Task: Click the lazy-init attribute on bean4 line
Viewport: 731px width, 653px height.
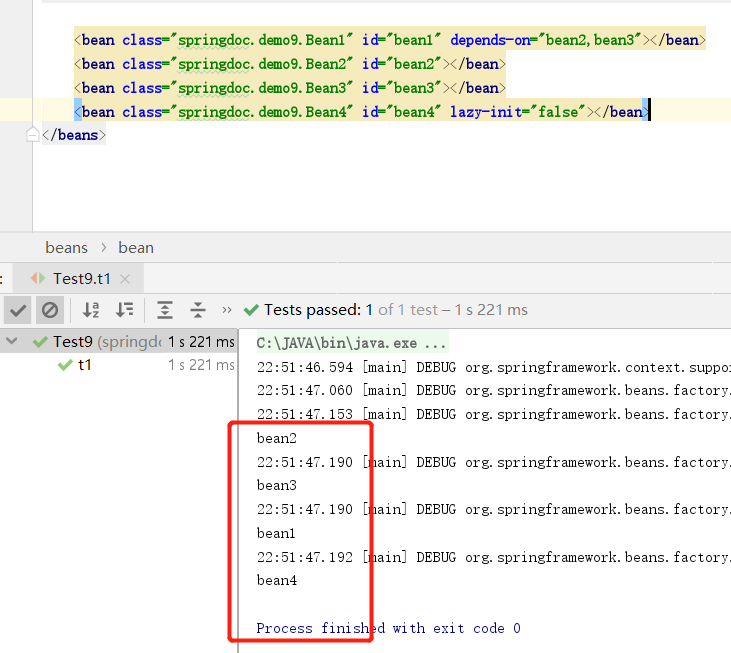Action: [517, 112]
